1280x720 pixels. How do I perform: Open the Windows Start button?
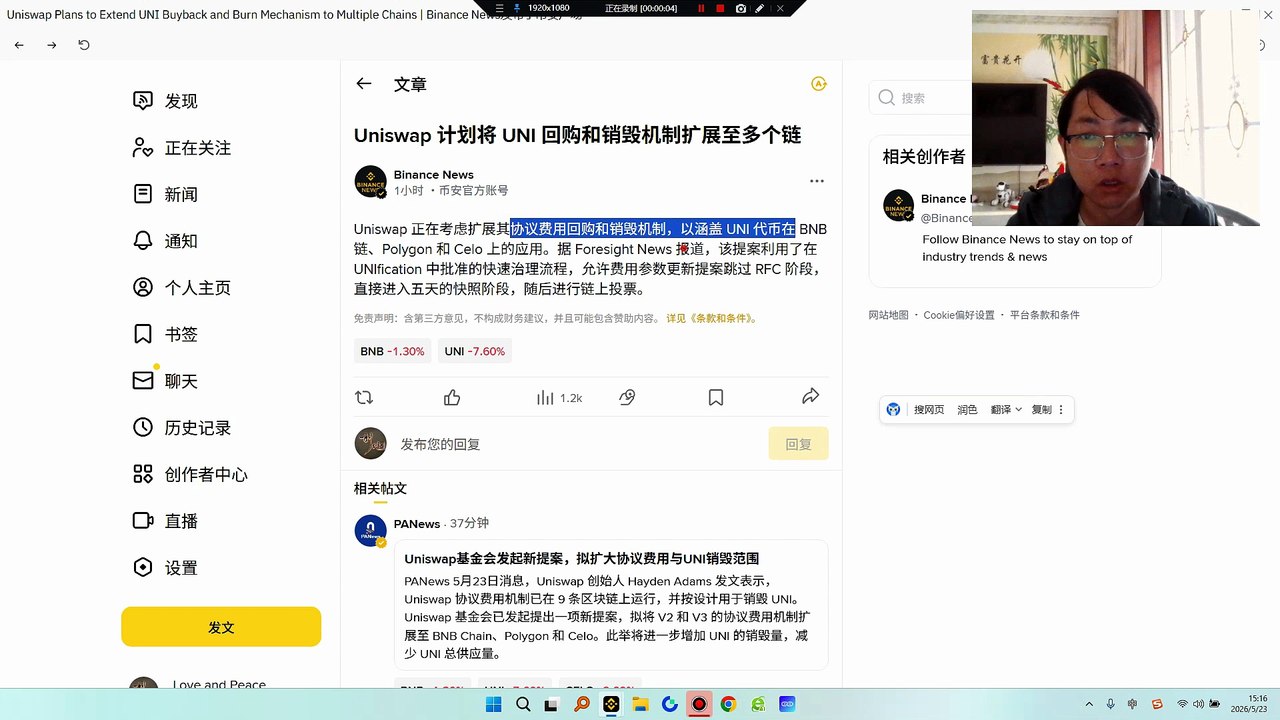(493, 705)
